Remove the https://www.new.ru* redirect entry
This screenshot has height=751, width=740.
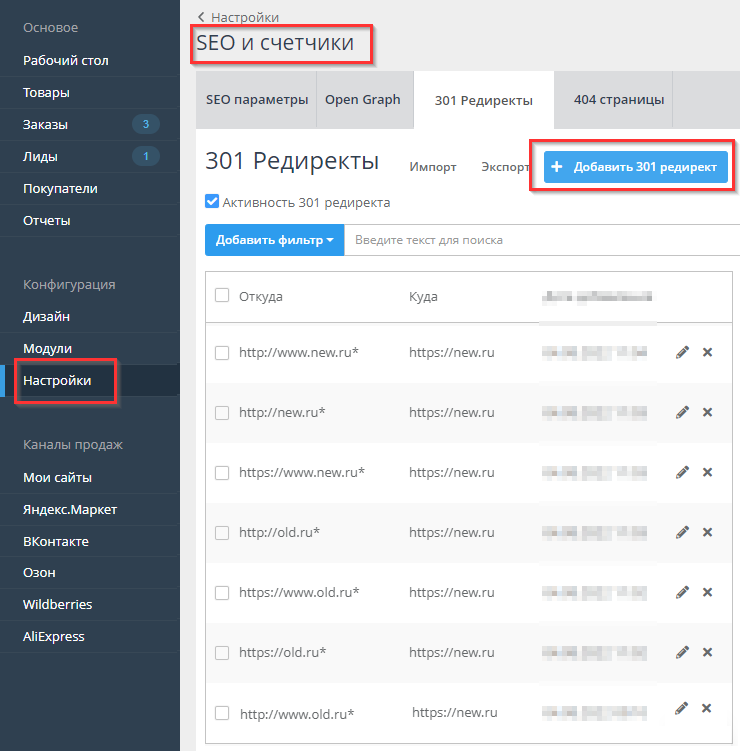click(707, 472)
